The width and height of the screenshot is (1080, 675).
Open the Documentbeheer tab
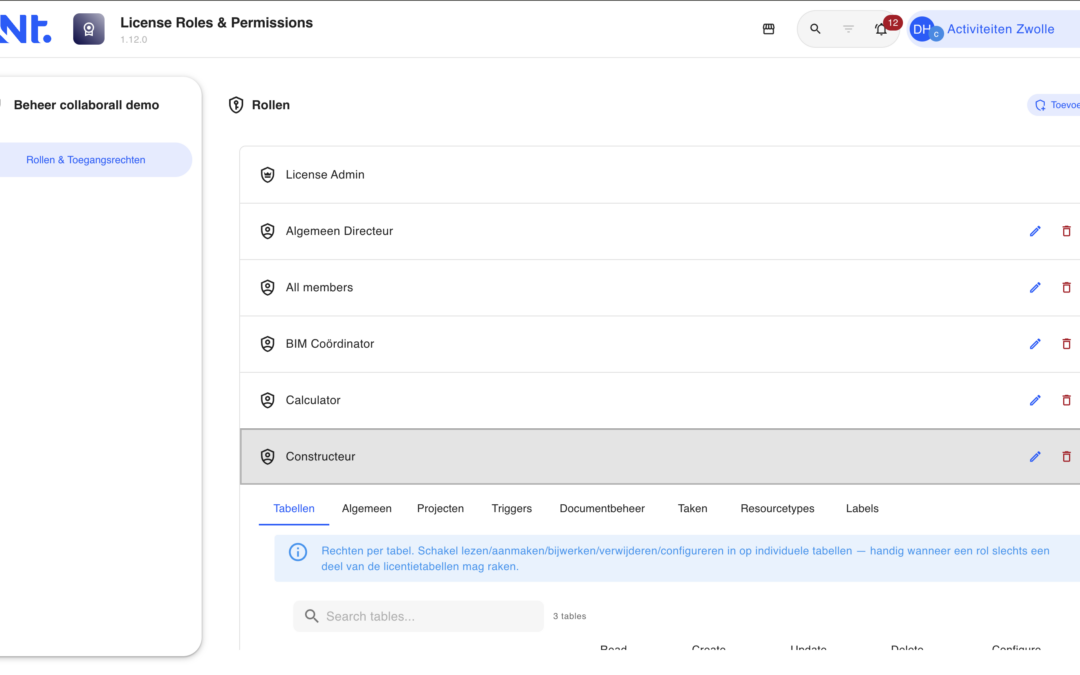click(x=602, y=508)
